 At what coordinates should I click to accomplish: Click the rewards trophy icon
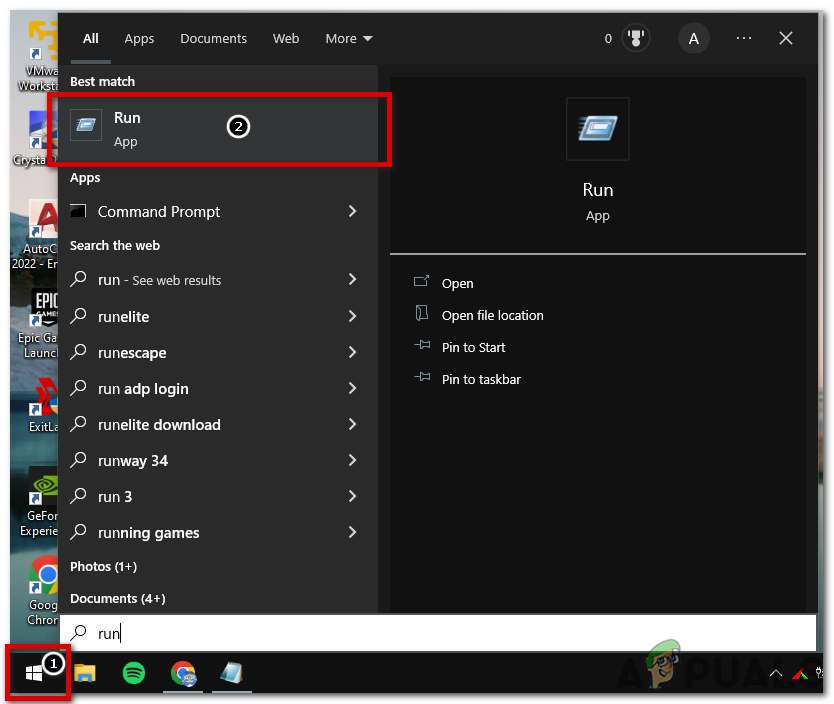636,38
